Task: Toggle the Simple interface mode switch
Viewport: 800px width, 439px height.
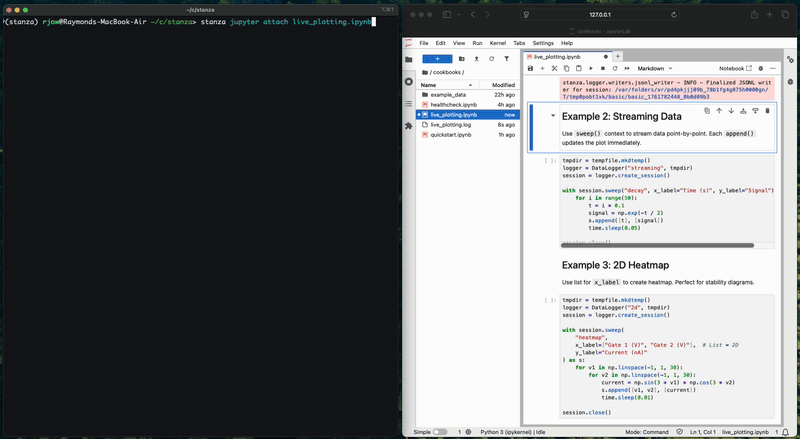Action: (x=440, y=431)
